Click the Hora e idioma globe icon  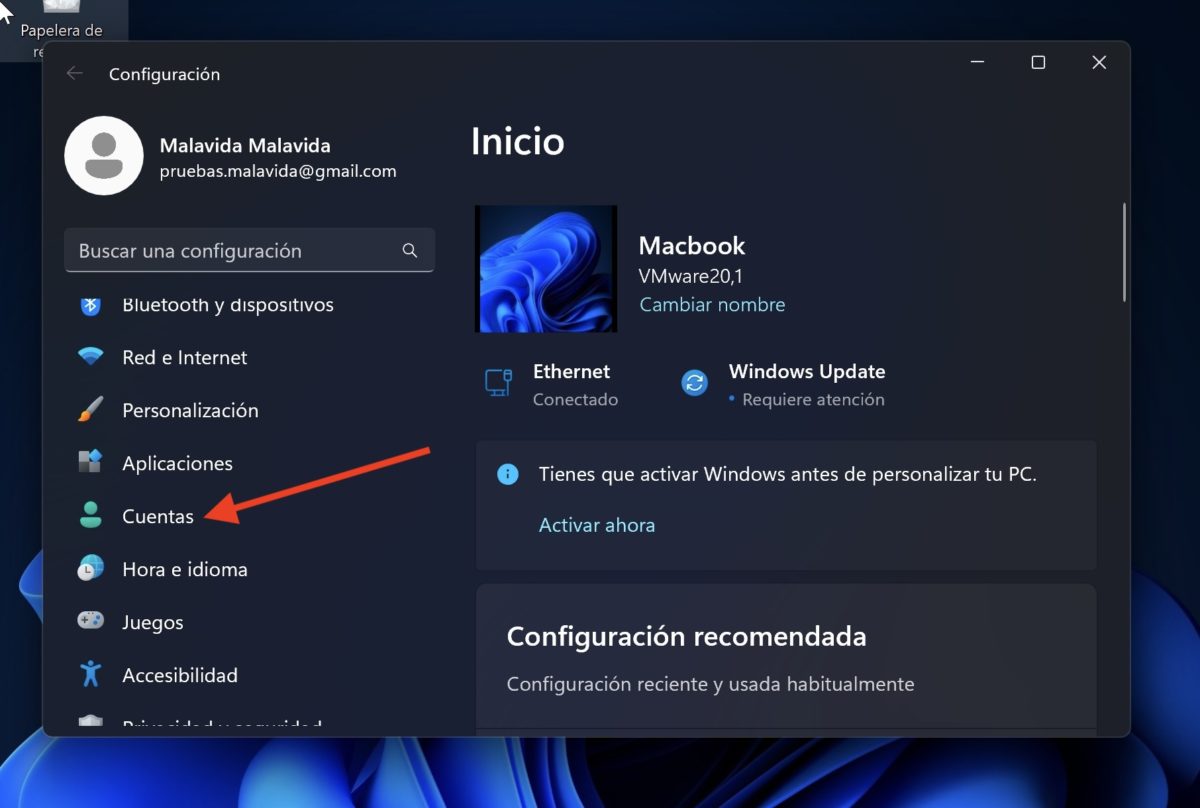pos(91,569)
